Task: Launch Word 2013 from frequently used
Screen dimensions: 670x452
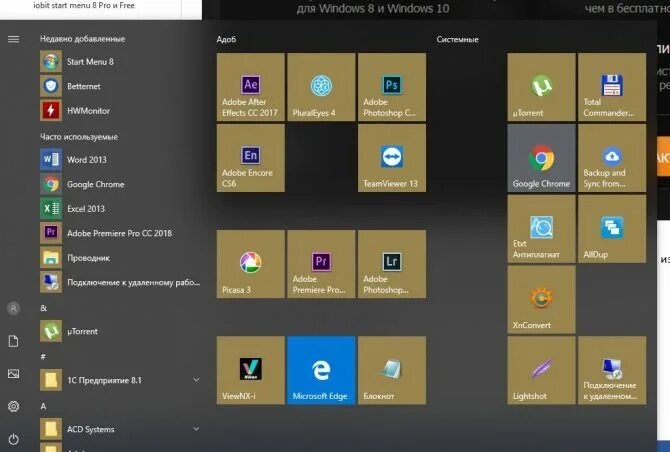Action: [x=120, y=160]
